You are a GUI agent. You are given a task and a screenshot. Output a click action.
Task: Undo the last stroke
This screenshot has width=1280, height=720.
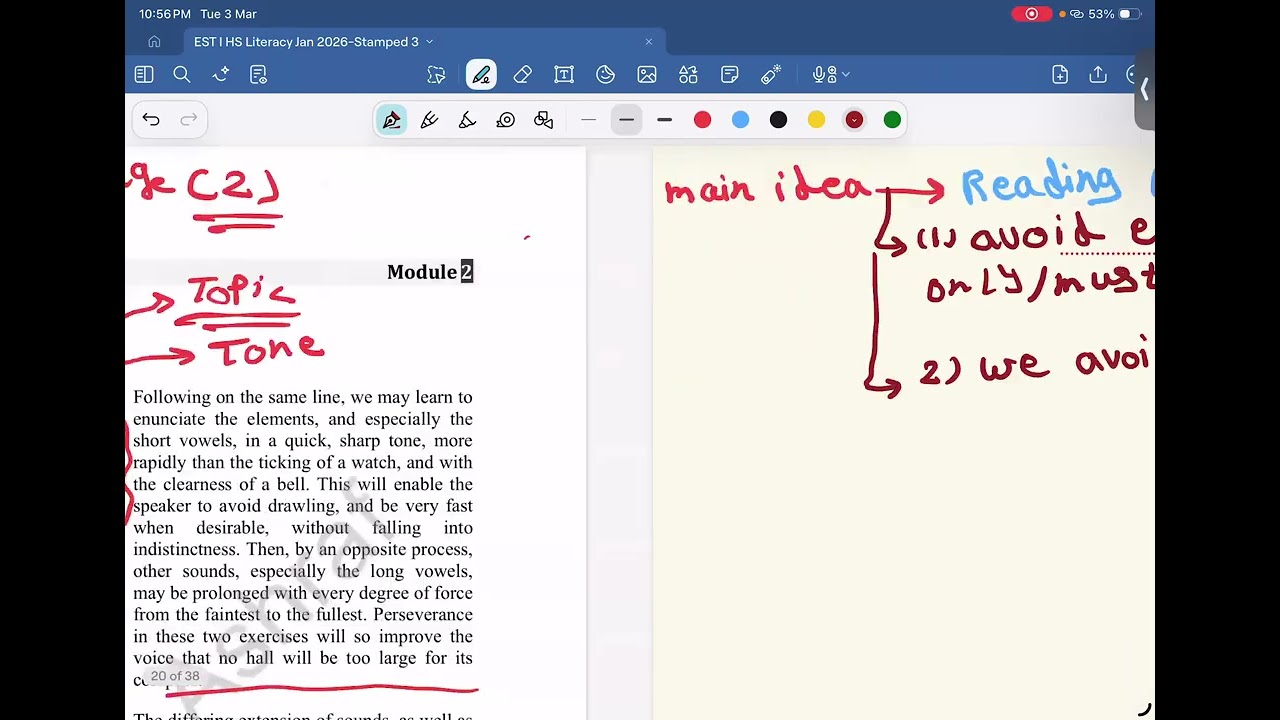tap(151, 120)
